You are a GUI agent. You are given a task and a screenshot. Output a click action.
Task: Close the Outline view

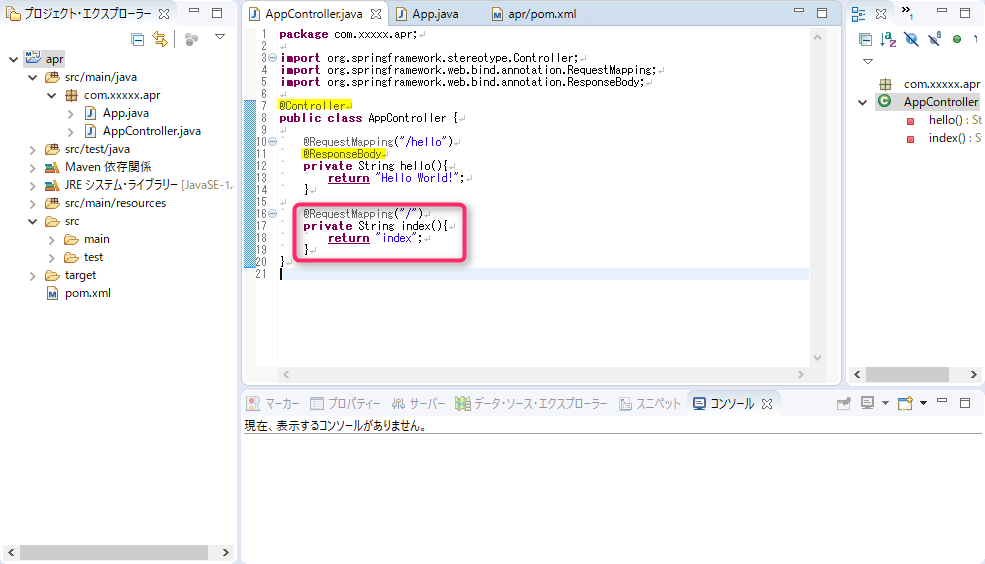coord(881,14)
